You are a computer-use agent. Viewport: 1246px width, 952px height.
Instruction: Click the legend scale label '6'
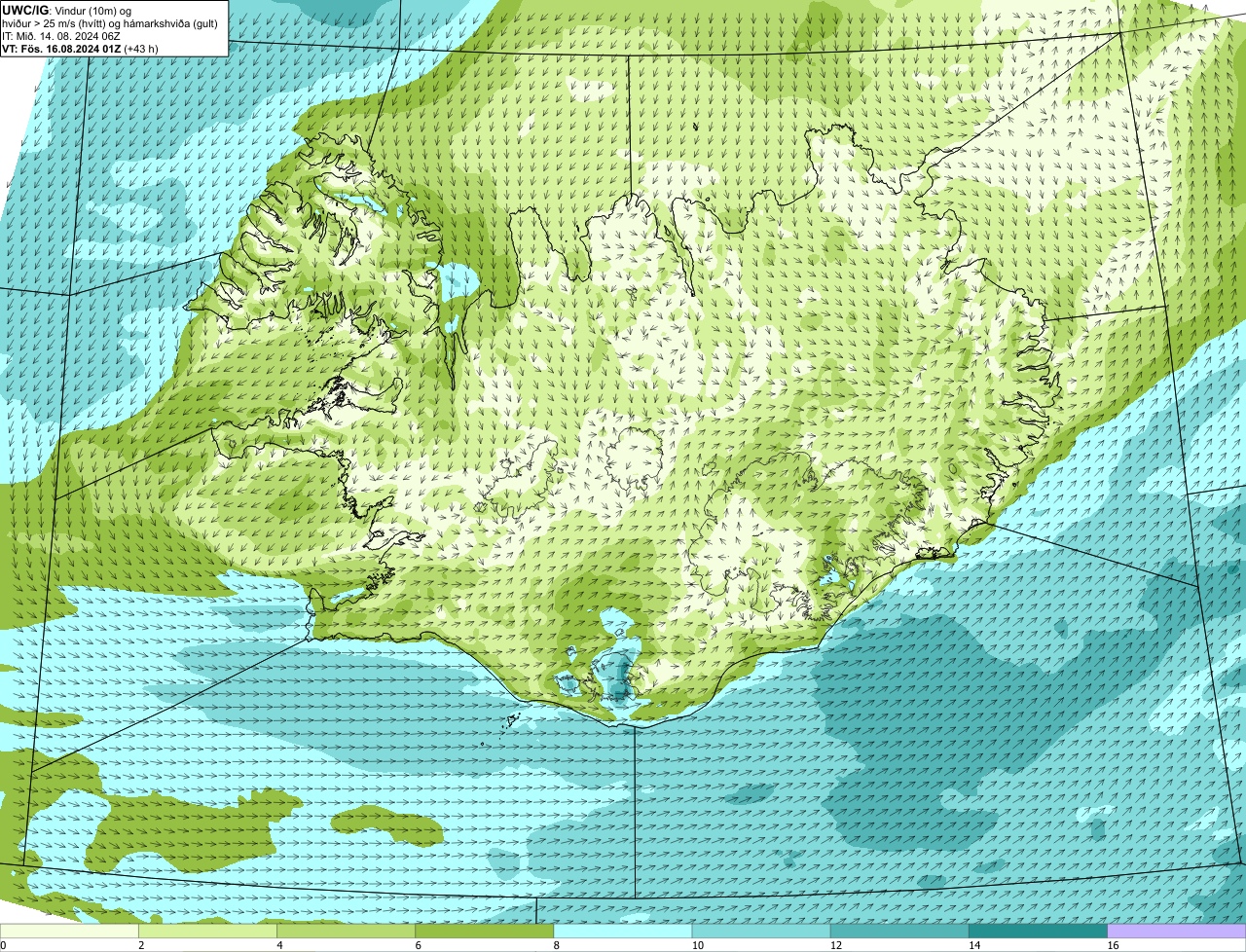click(418, 945)
